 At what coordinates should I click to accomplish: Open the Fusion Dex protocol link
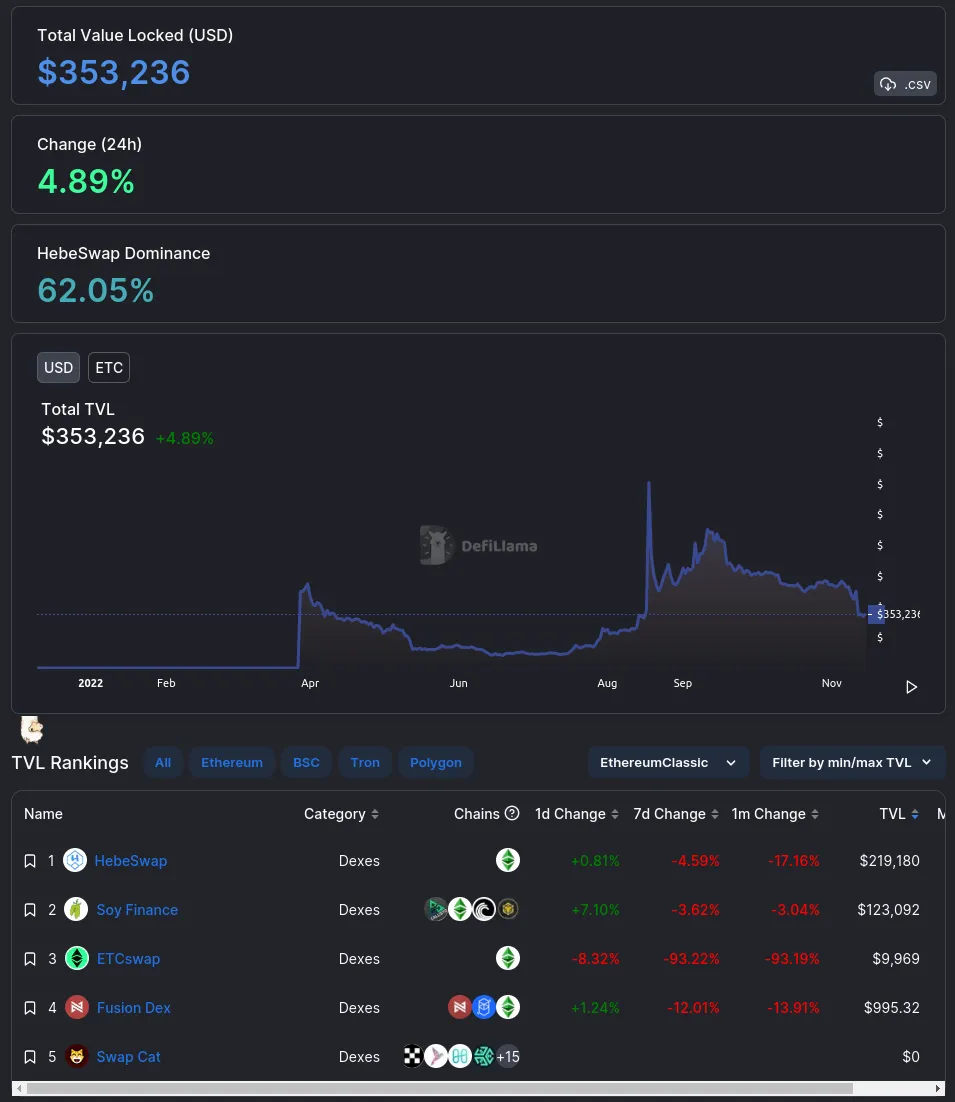coord(133,1008)
